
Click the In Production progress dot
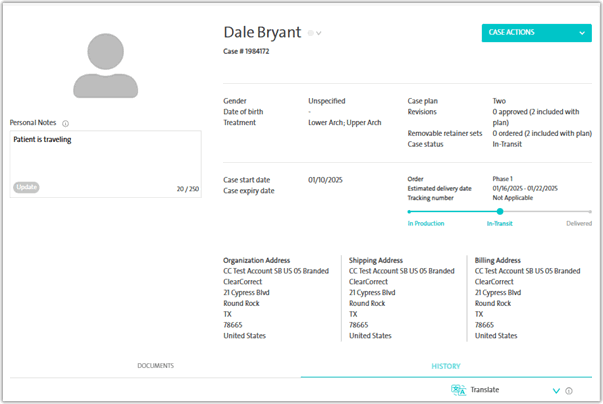pos(409,211)
